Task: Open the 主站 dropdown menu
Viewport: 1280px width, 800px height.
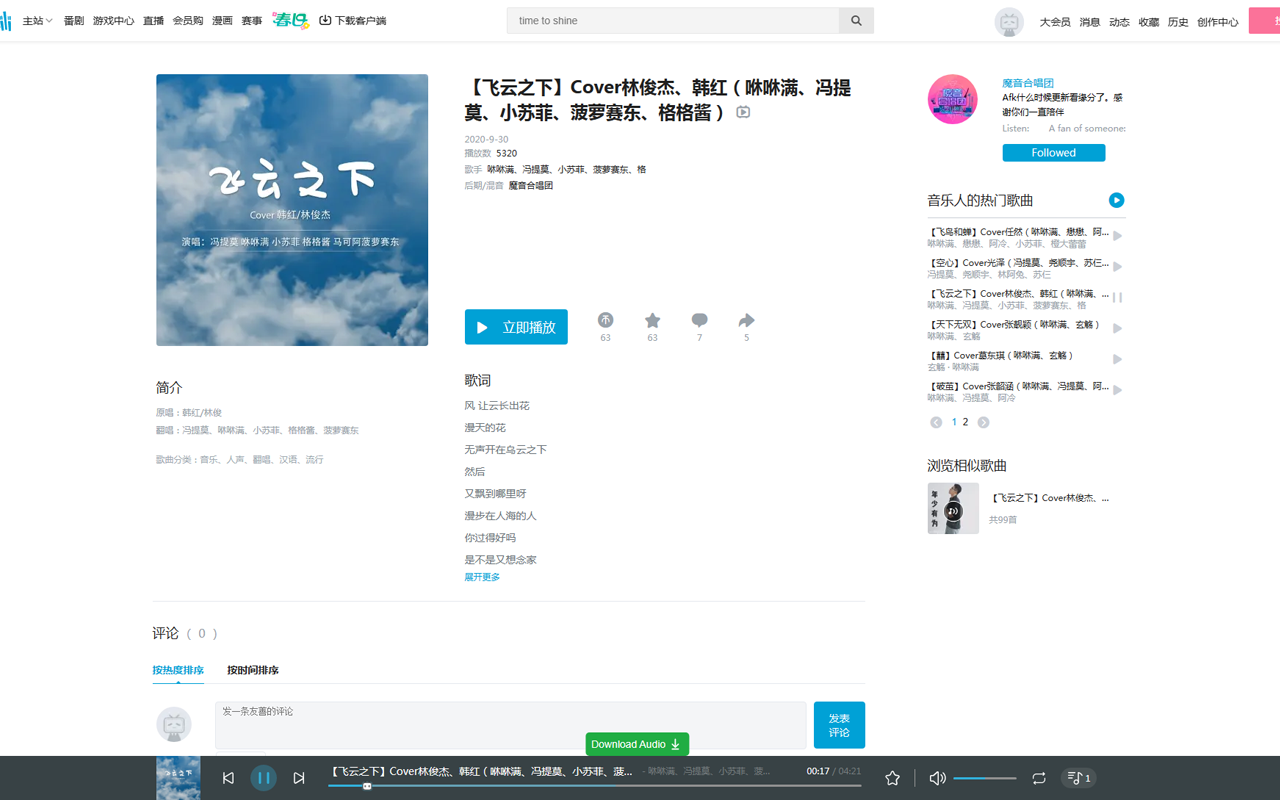Action: pos(37,20)
